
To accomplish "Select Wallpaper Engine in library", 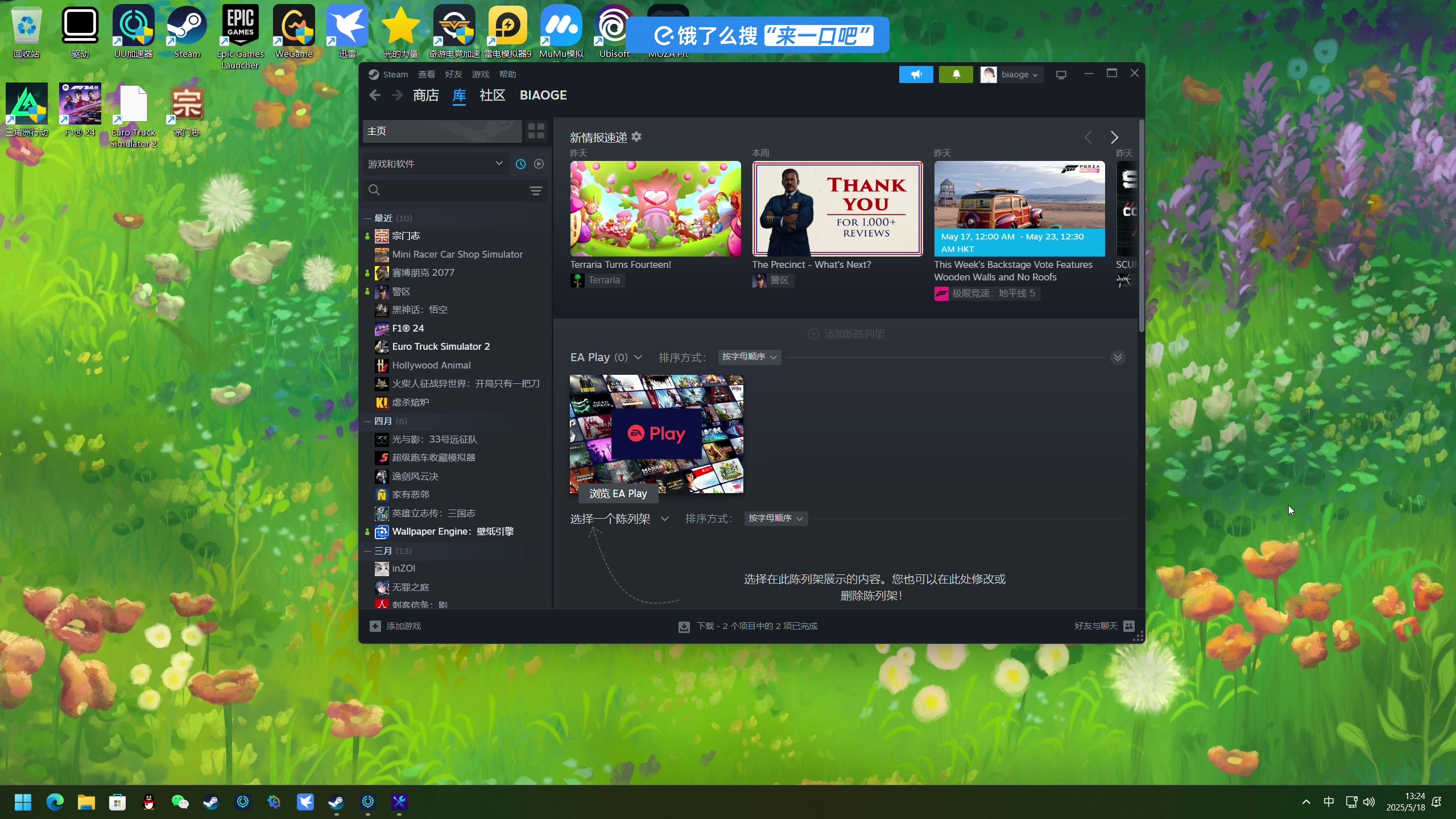I will (453, 532).
